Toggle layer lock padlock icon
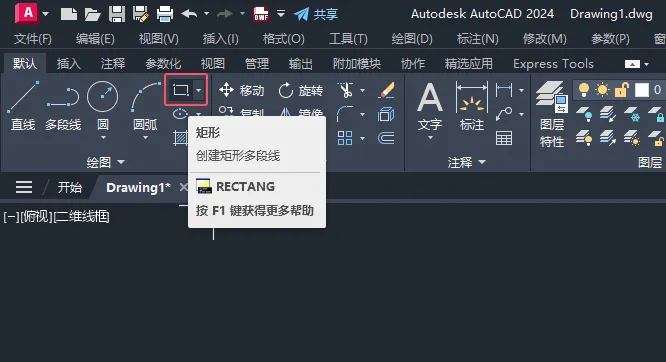This screenshot has height=362, width=666. pyautogui.click(x=621, y=90)
